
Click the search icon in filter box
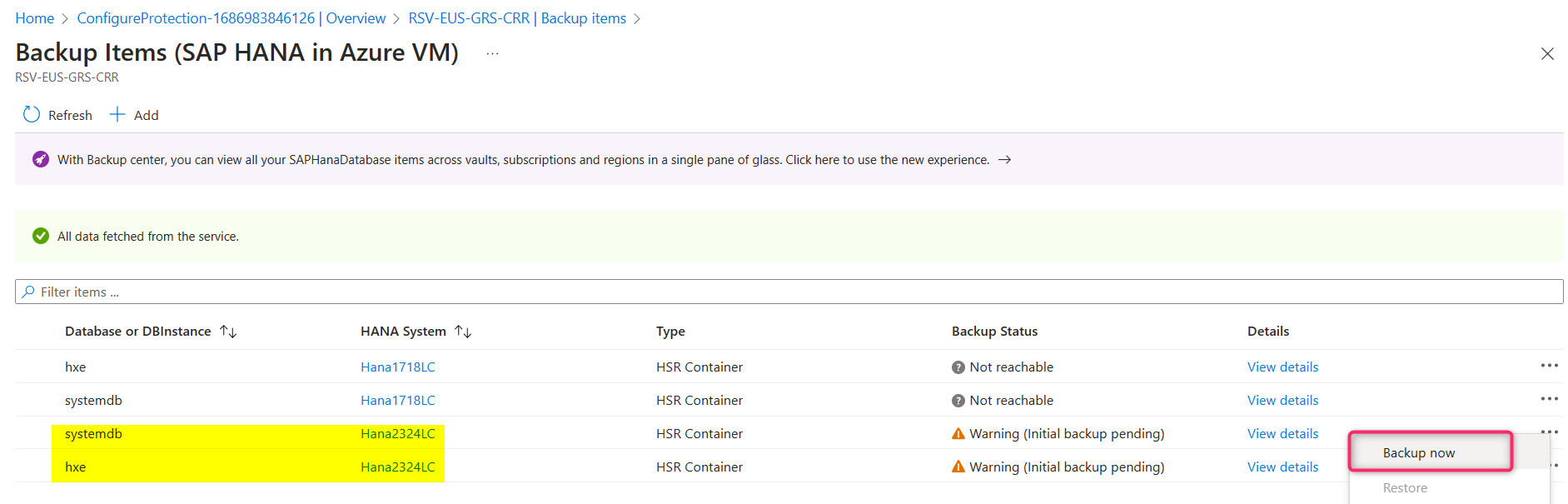[x=29, y=292]
